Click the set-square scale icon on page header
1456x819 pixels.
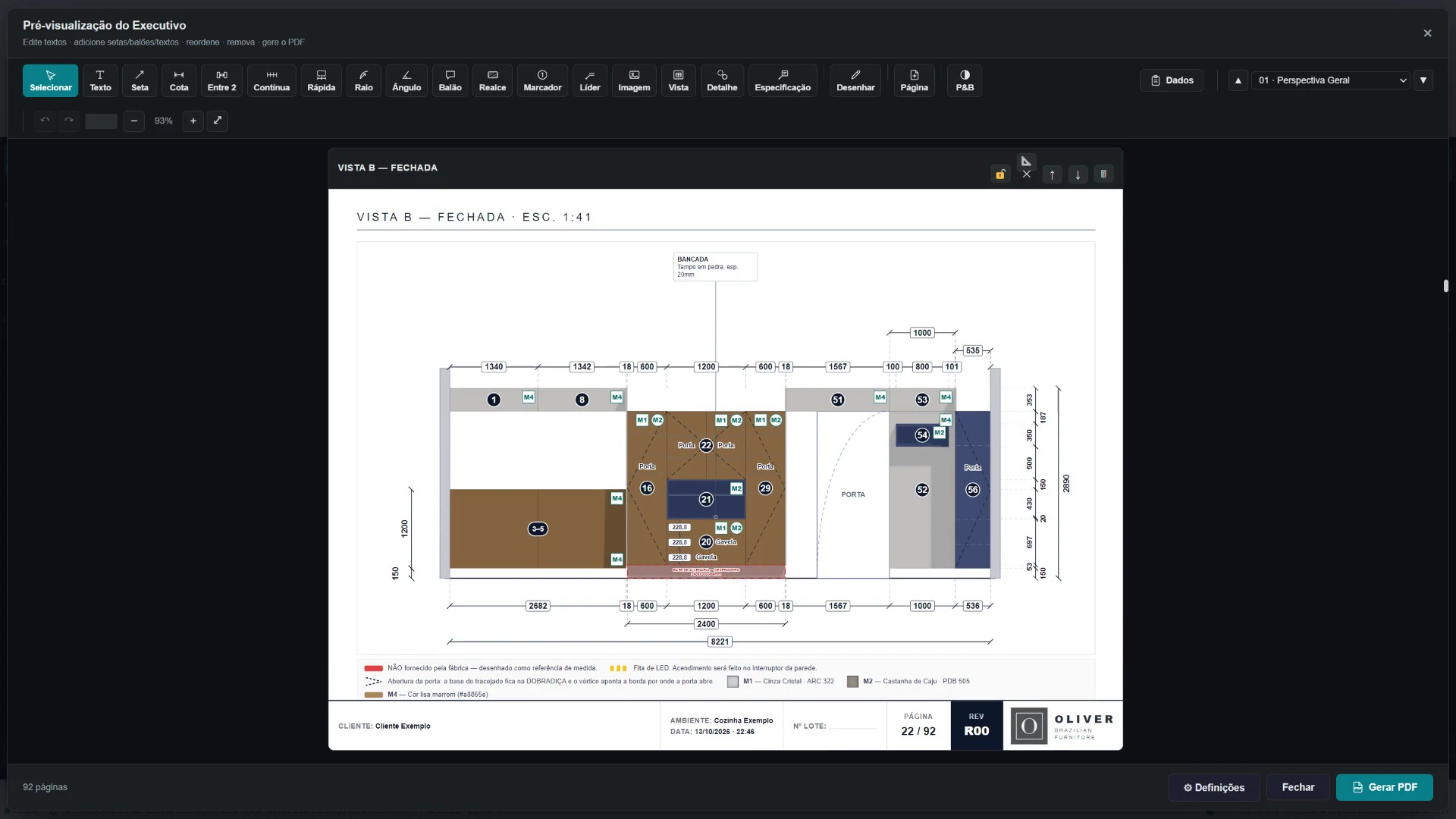point(1026,161)
